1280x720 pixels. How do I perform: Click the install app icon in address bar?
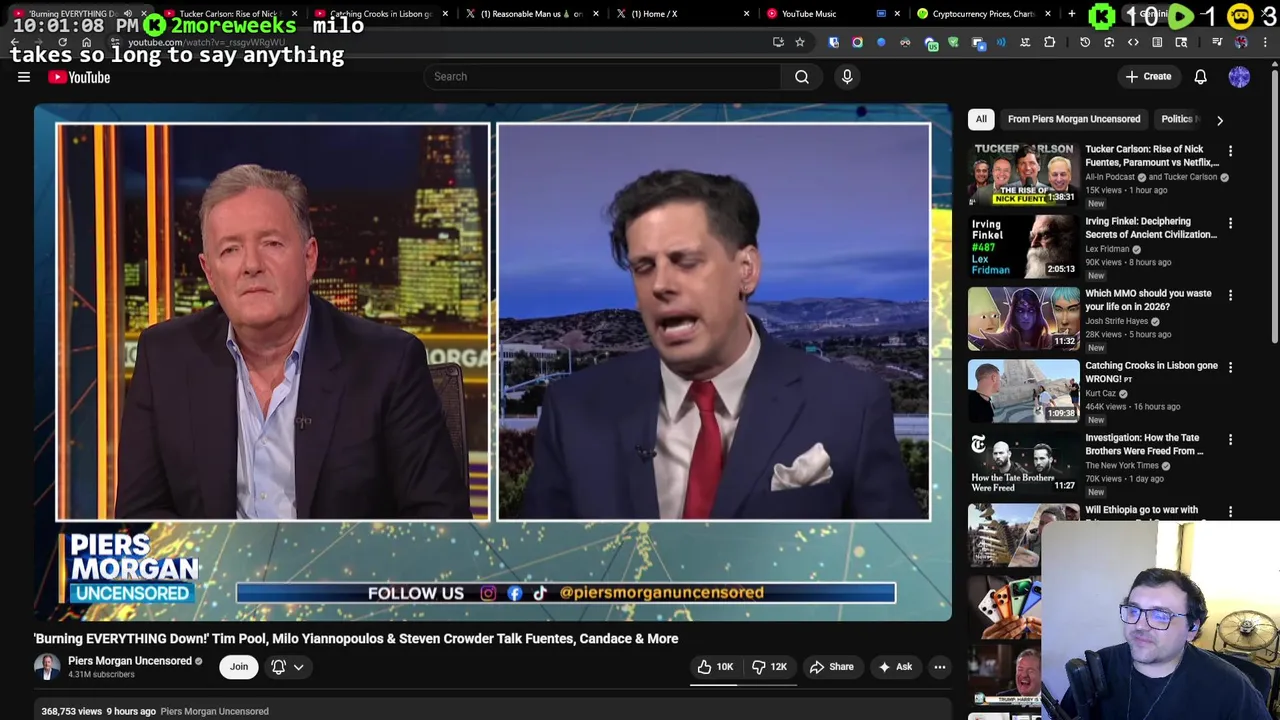pyautogui.click(x=778, y=42)
